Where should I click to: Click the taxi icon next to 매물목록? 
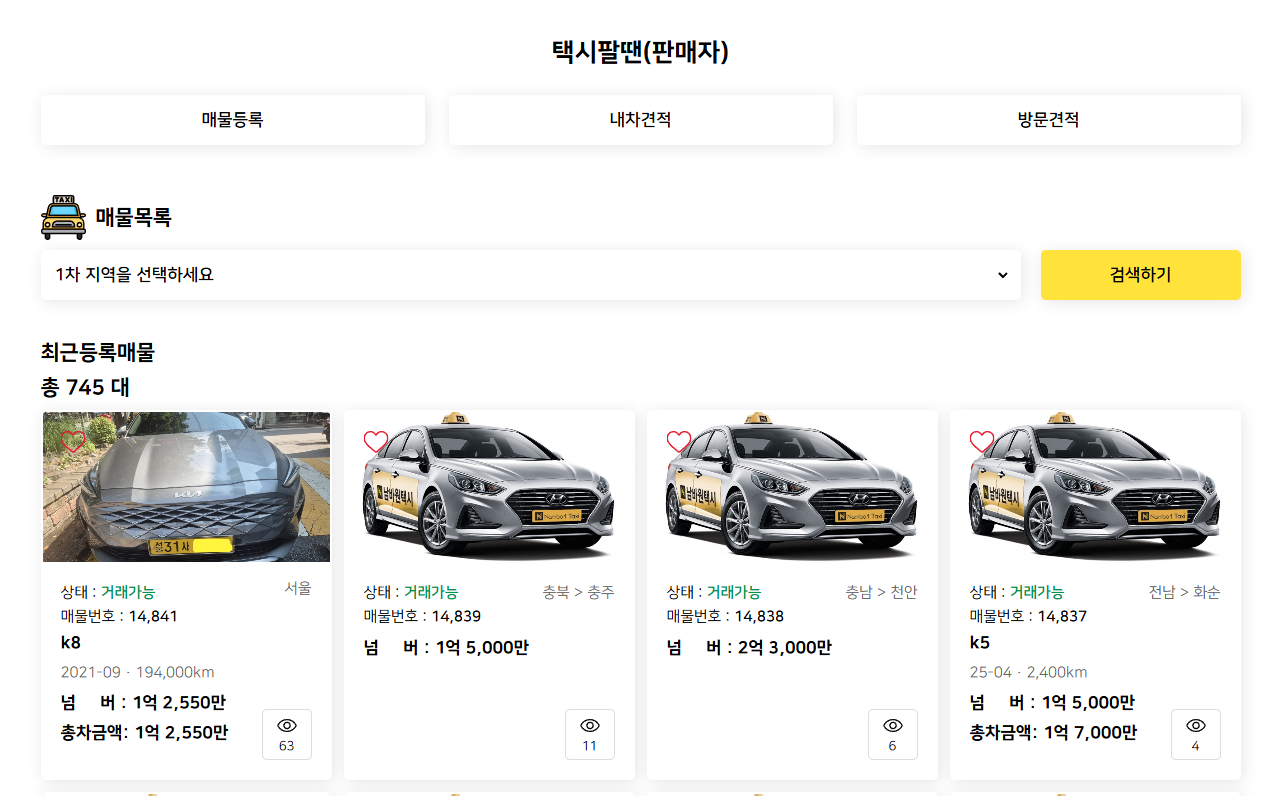62,216
